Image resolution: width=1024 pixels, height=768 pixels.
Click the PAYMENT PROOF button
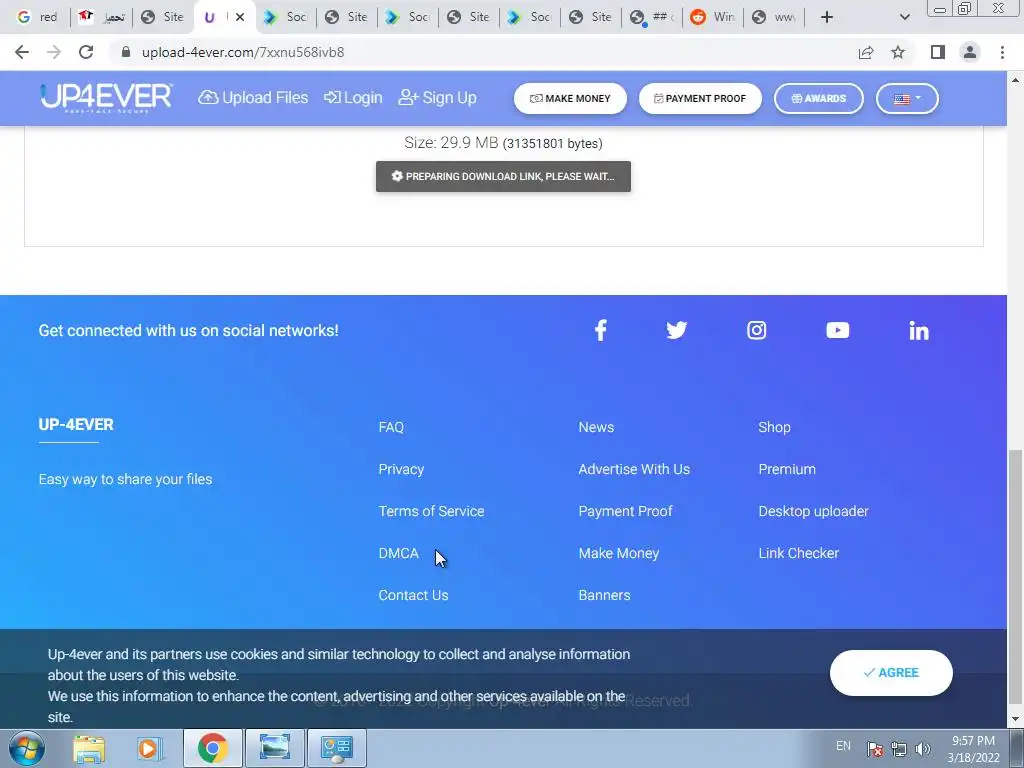[x=700, y=99]
